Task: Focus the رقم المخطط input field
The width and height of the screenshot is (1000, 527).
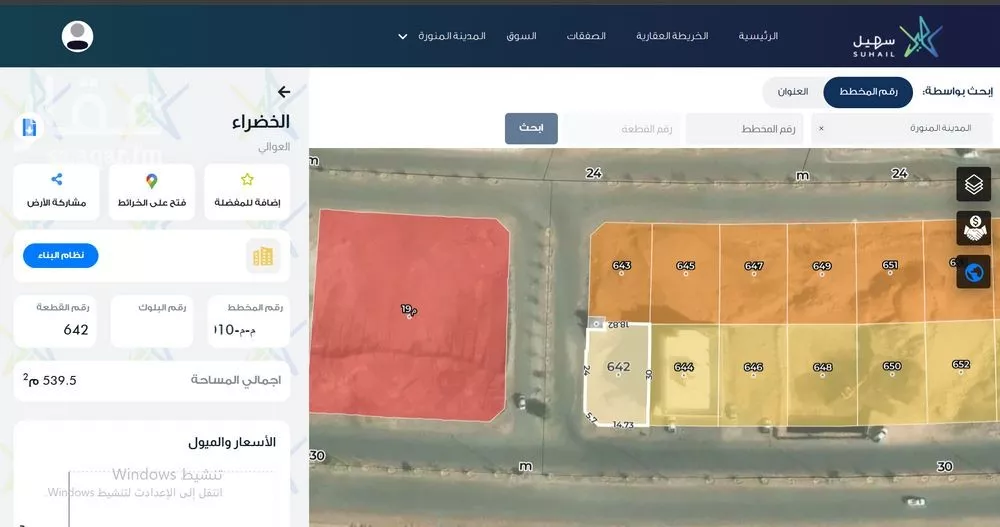Action: (x=745, y=129)
